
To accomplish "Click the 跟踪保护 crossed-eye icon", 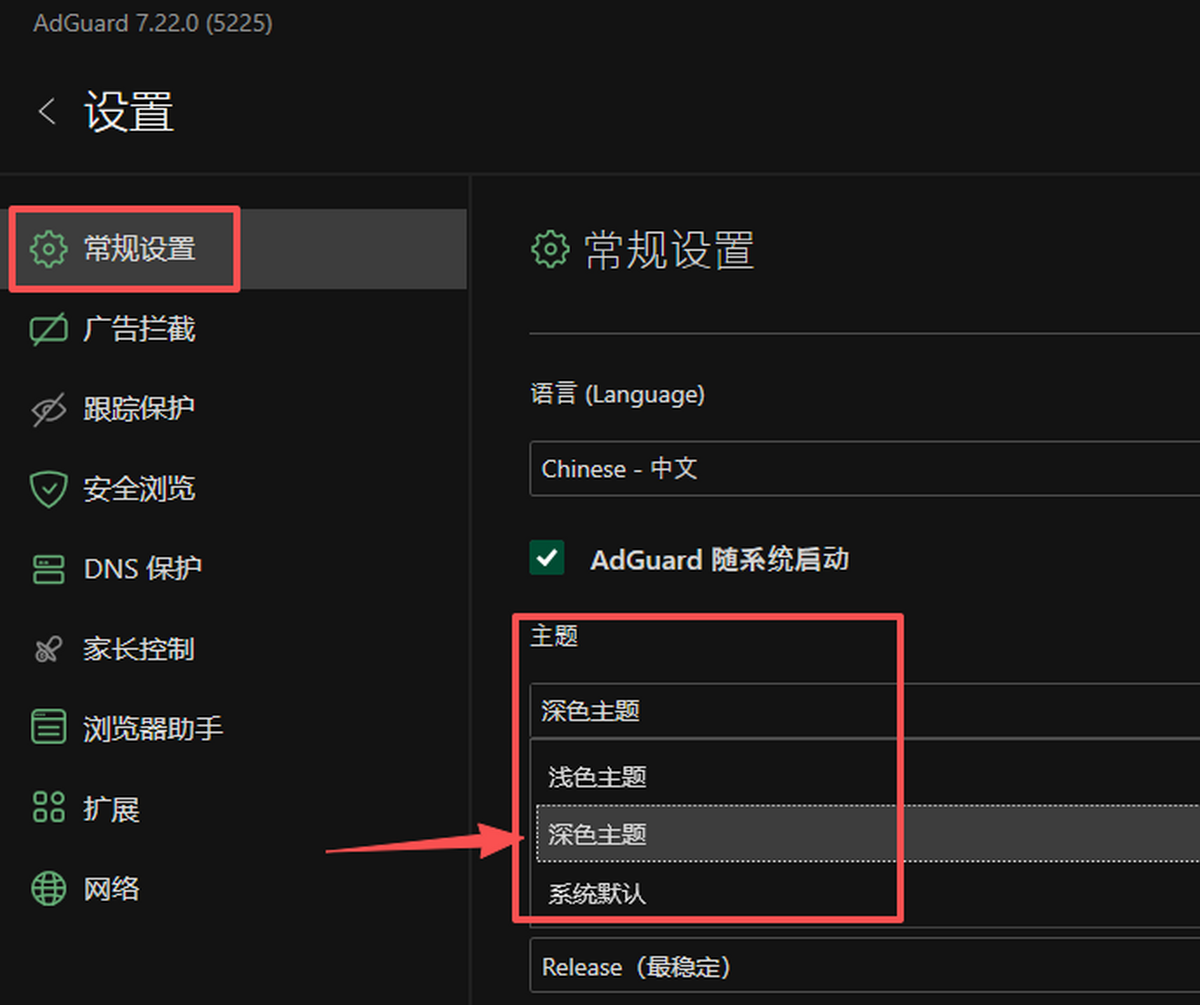I will coord(48,409).
